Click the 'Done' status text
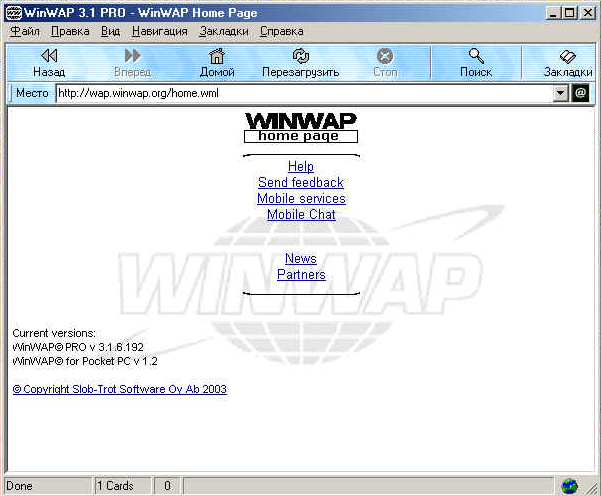 pyautogui.click(x=19, y=486)
